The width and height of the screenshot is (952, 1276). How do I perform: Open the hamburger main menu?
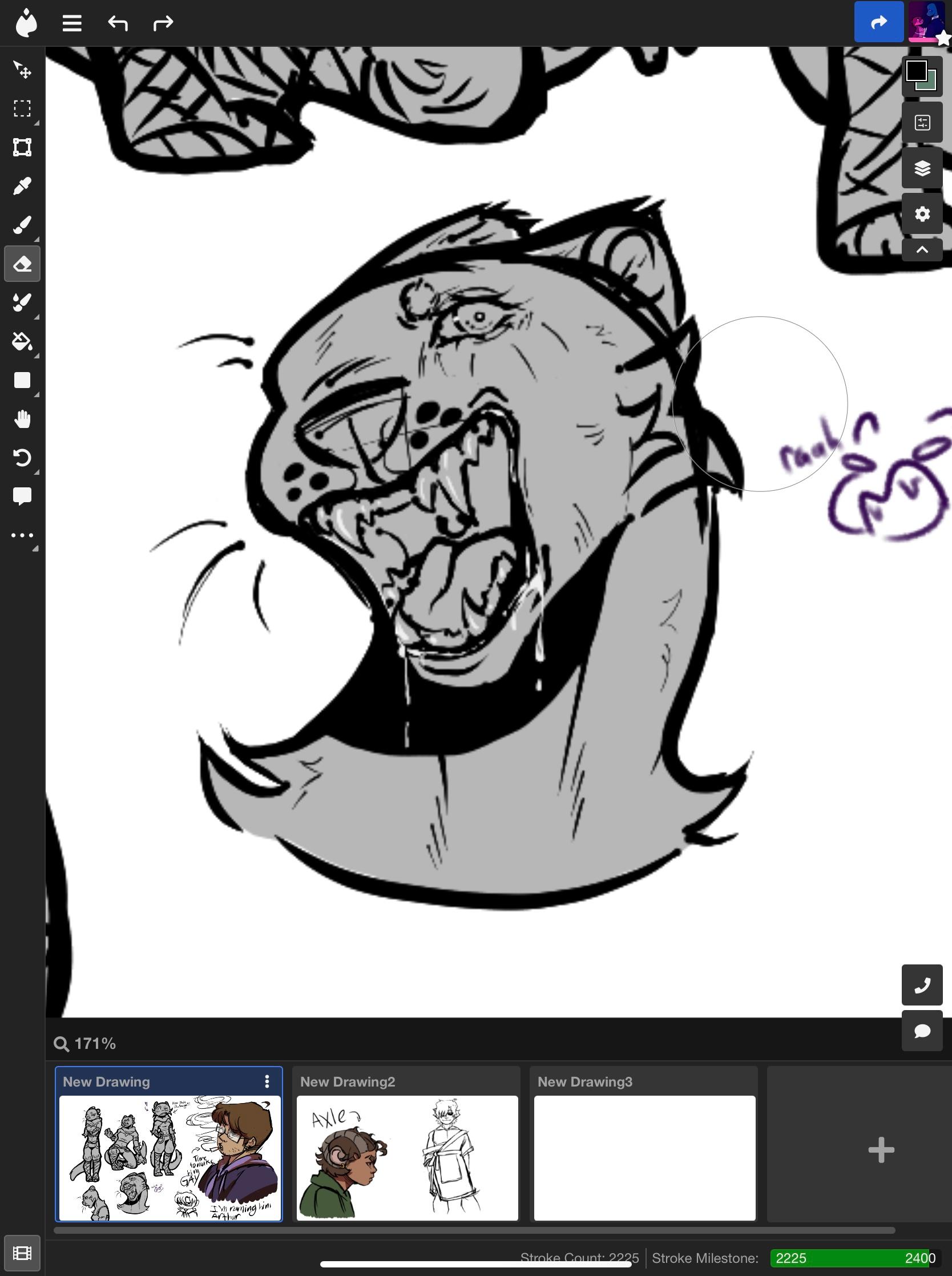pyautogui.click(x=72, y=23)
